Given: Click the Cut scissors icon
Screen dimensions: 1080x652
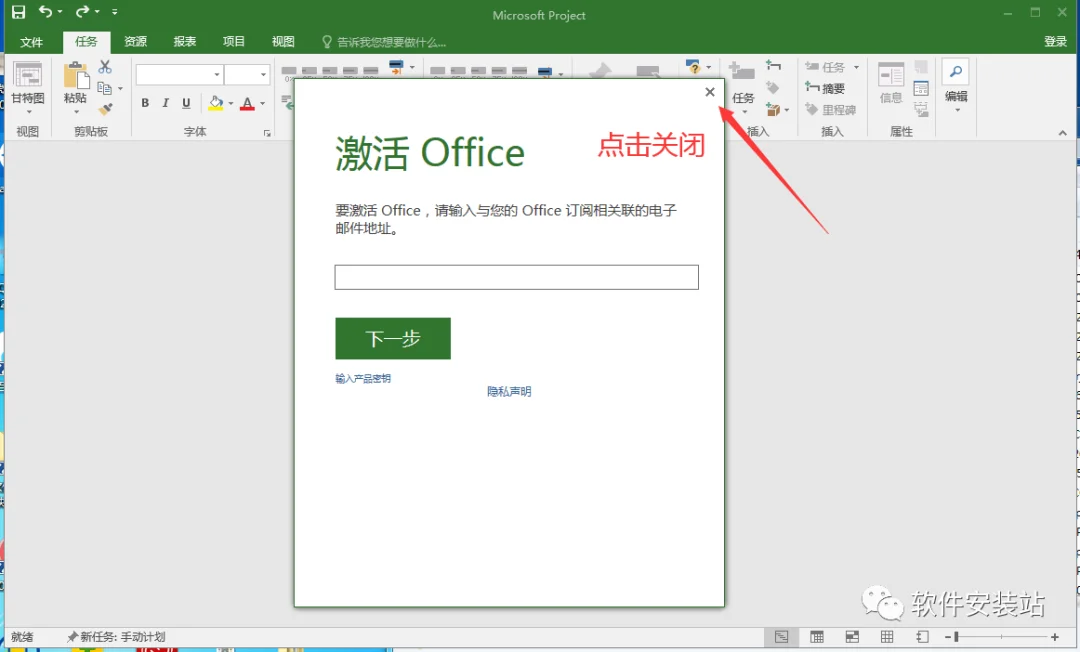Looking at the screenshot, I should 105,67.
